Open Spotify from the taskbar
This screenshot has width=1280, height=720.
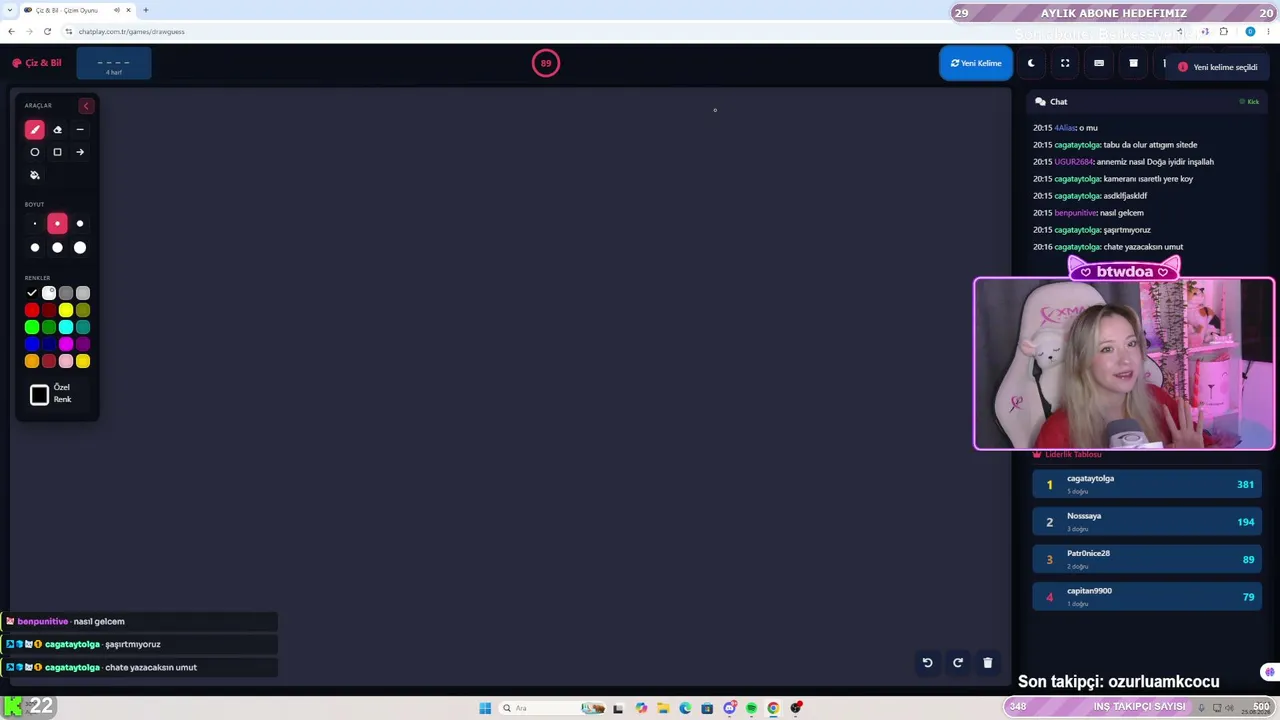pos(751,708)
